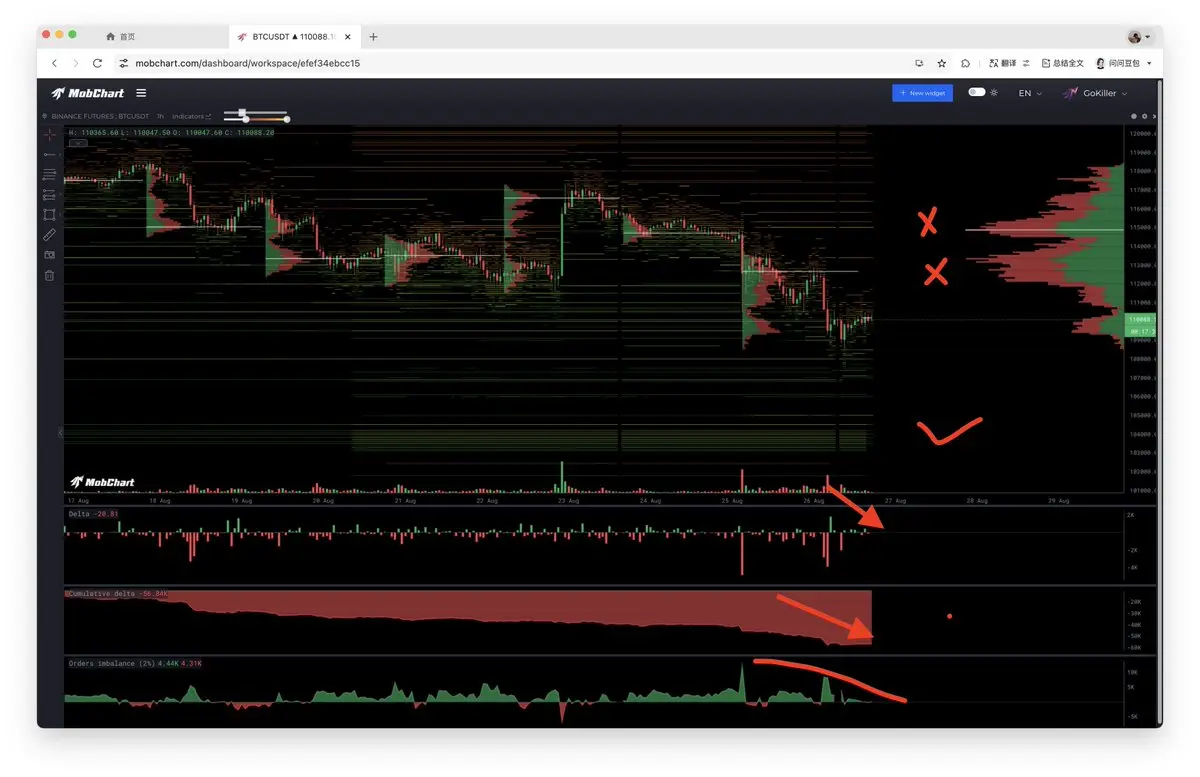Click the Orders imbalance (2%) label
The height and width of the screenshot is (777, 1200).
click(x=134, y=663)
